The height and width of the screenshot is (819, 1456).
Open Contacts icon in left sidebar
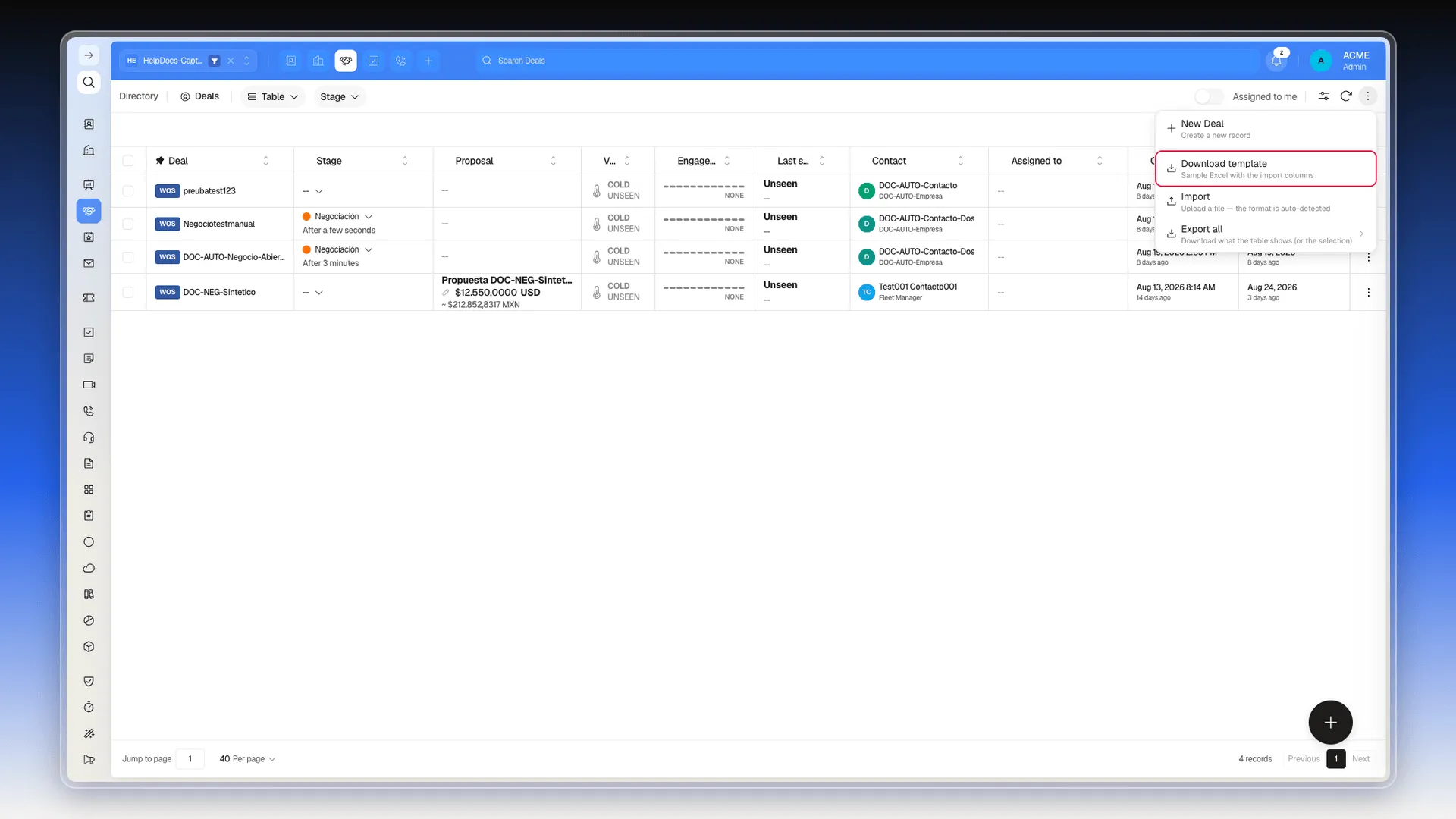click(89, 124)
